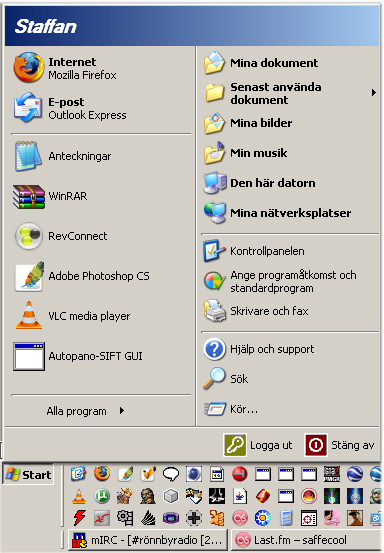
Task: Open Den här datorn
Action: (x=290, y=183)
